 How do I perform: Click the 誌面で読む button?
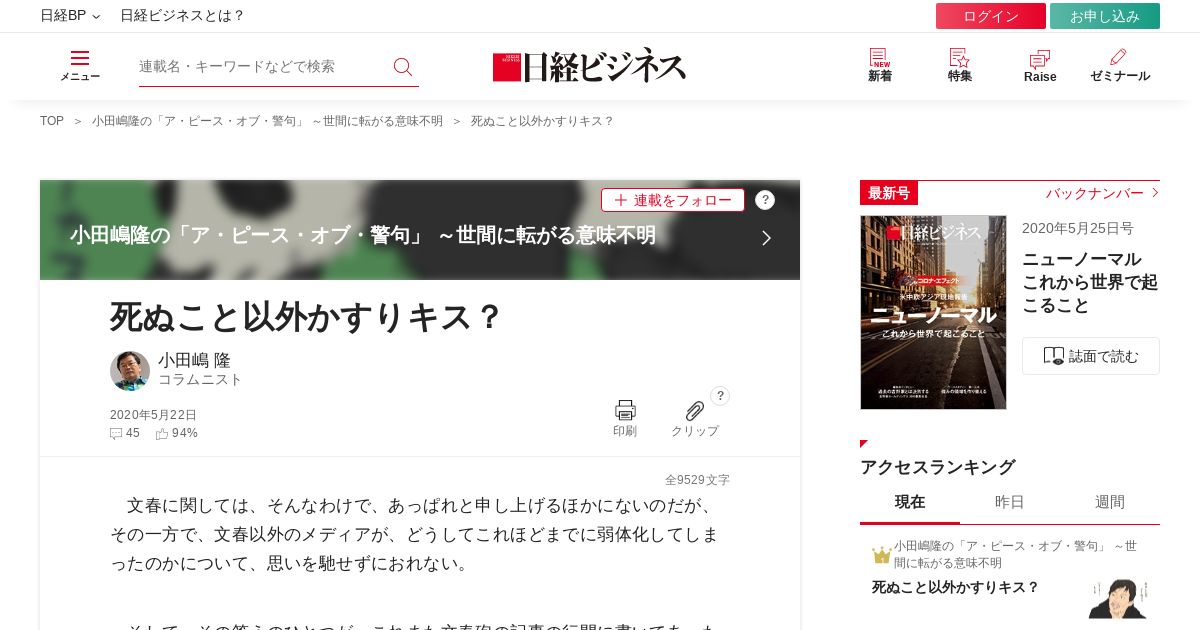pyautogui.click(x=1091, y=356)
